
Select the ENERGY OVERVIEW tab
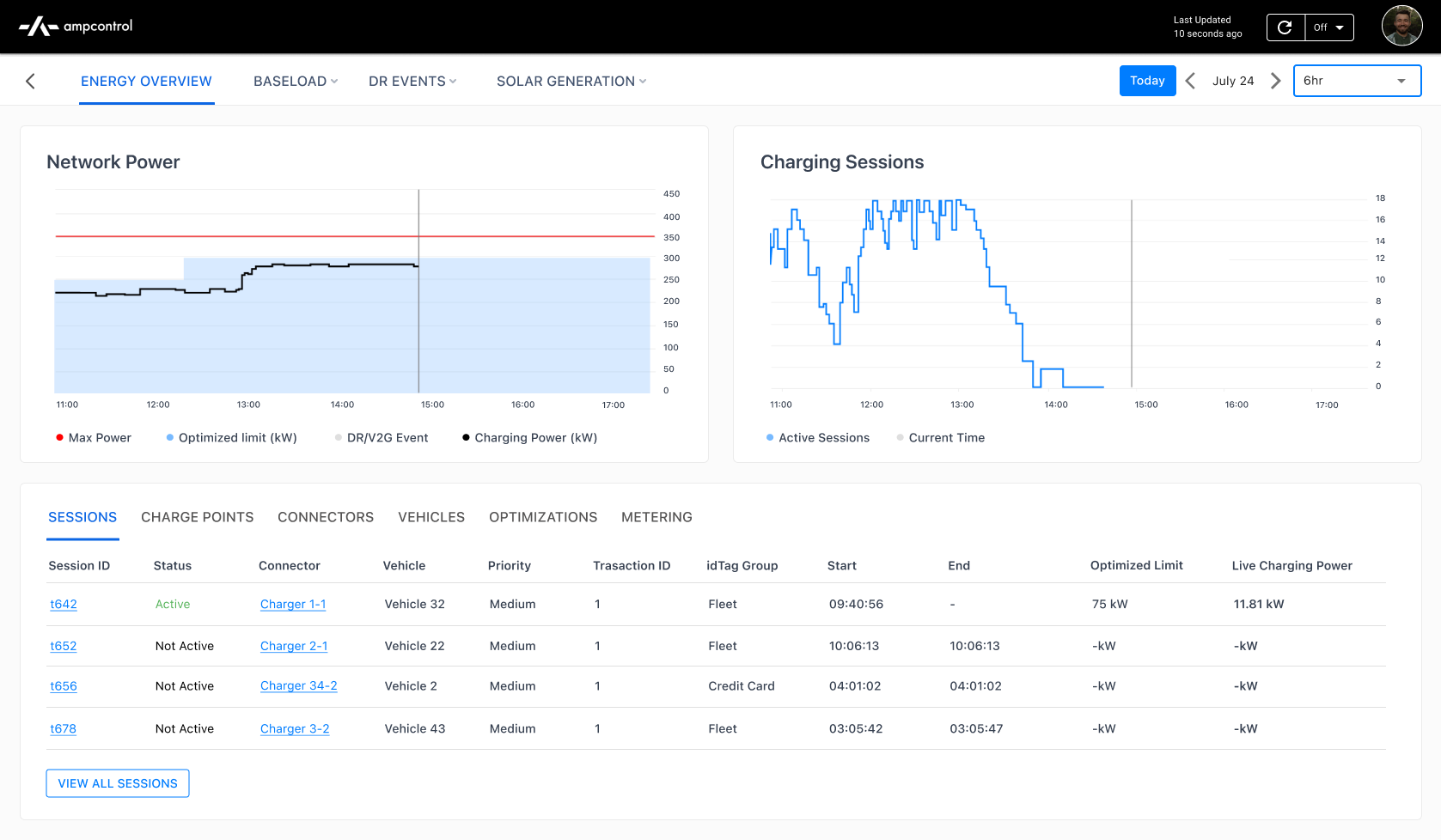pos(146,81)
